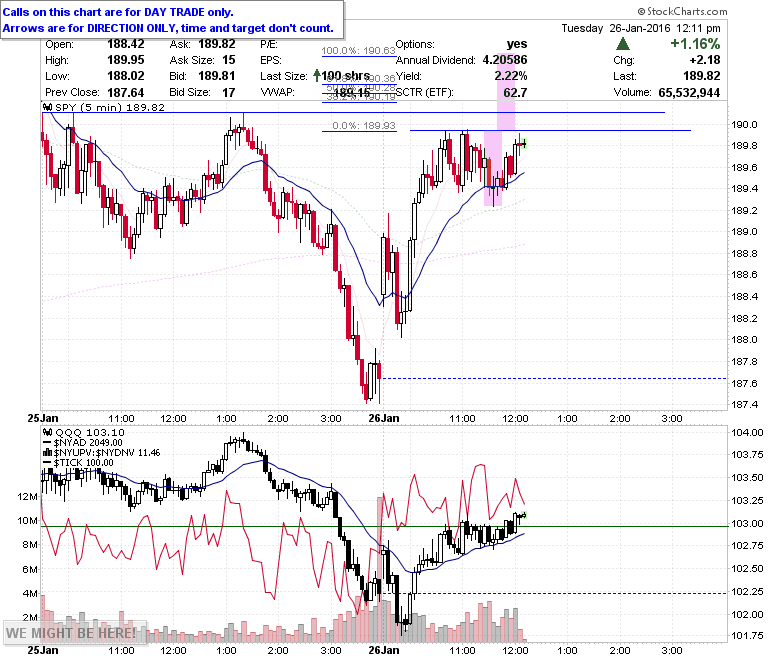Image resolution: width=780 pixels, height=659 pixels.
Task: Click the Chg value +2.18
Action: (x=704, y=60)
